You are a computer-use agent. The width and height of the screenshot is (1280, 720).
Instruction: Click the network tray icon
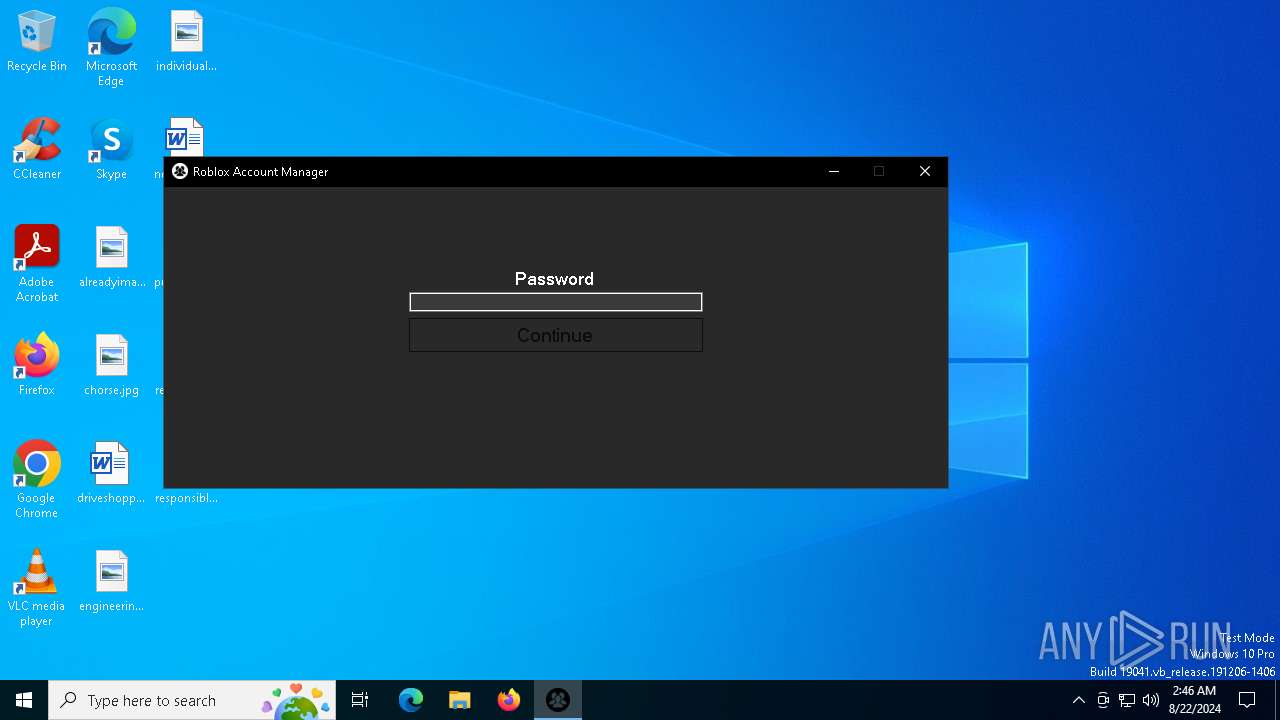click(1127, 700)
